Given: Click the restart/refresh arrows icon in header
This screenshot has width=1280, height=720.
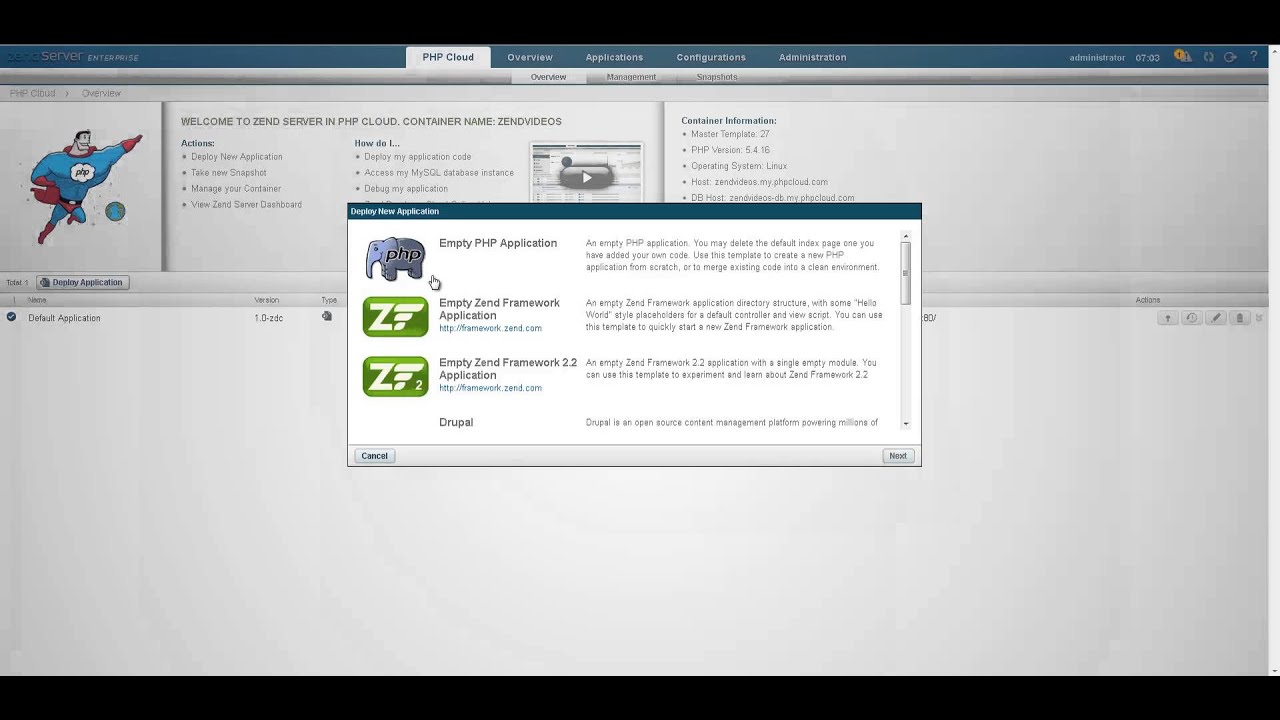Looking at the screenshot, I should coord(1209,57).
